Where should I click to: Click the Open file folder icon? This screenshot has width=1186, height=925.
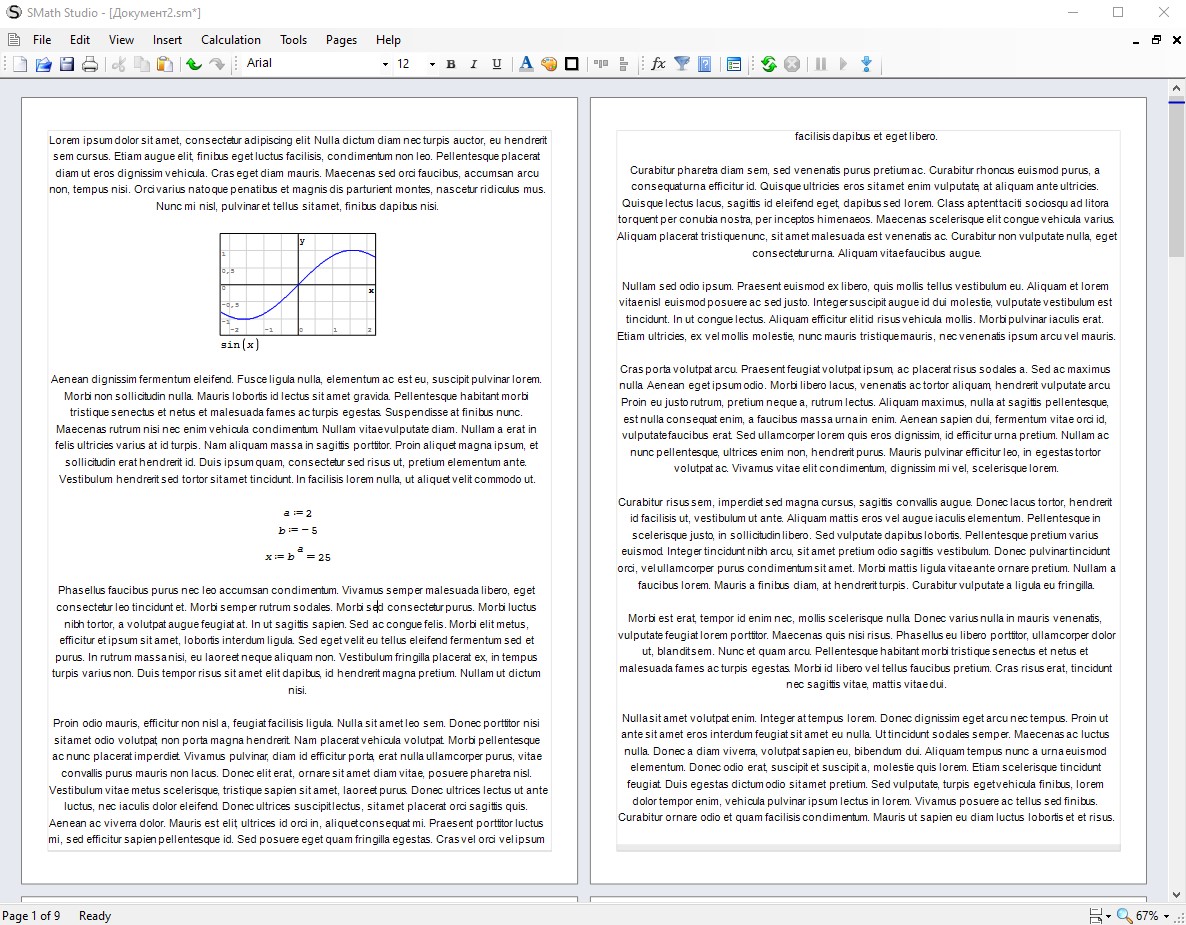44,64
